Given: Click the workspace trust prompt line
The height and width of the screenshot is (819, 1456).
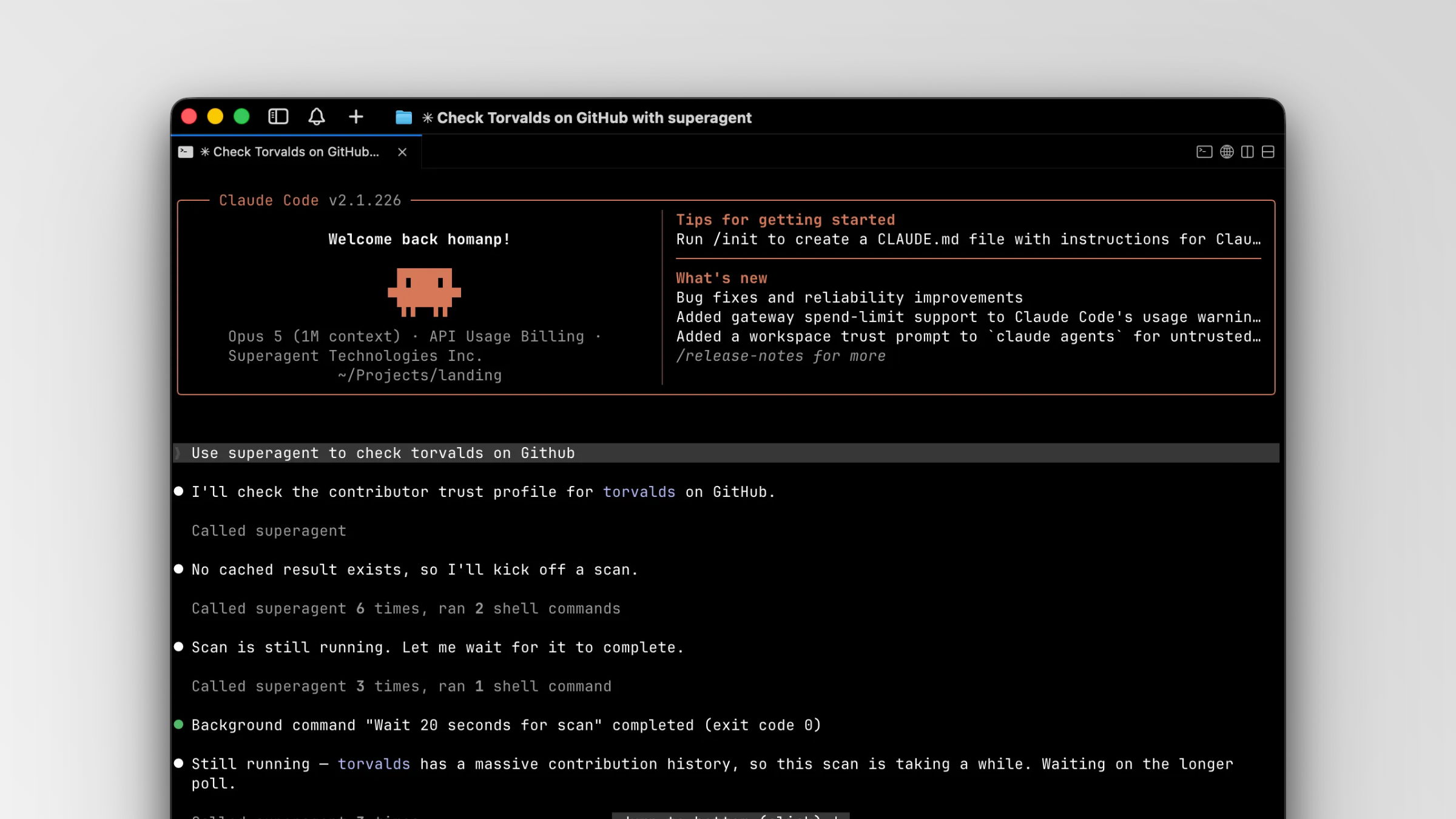Looking at the screenshot, I should pyautogui.click(x=968, y=336).
